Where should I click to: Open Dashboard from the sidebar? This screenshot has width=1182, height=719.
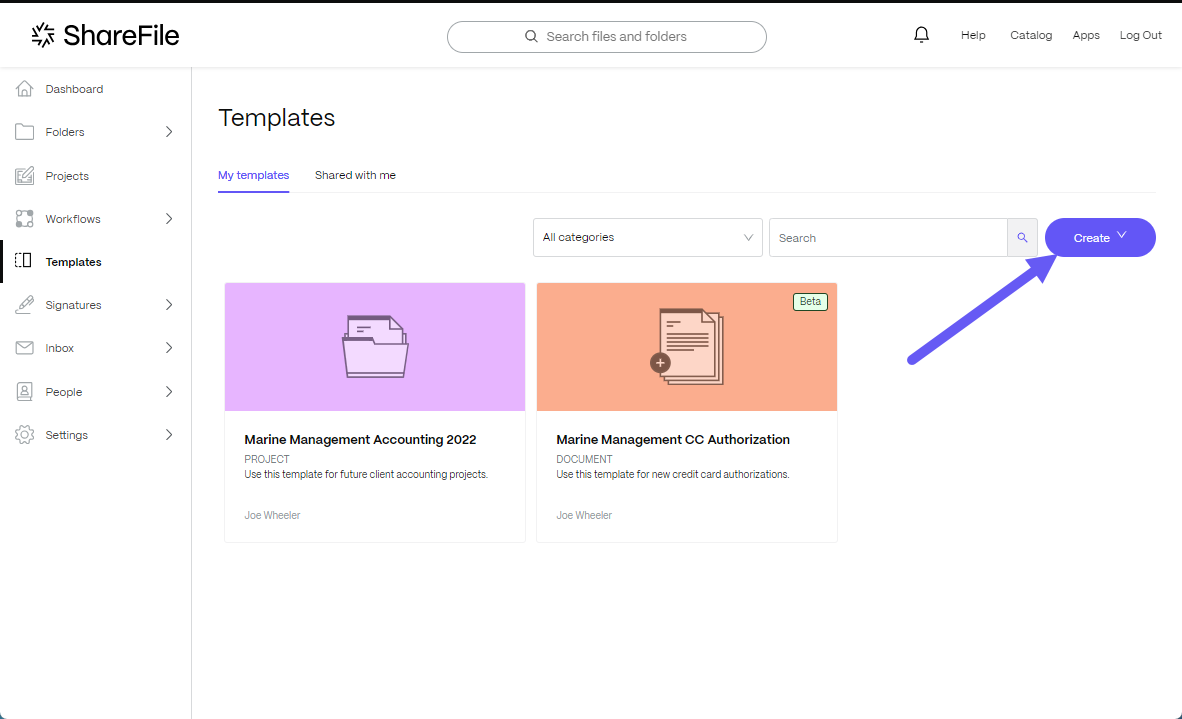[74, 89]
